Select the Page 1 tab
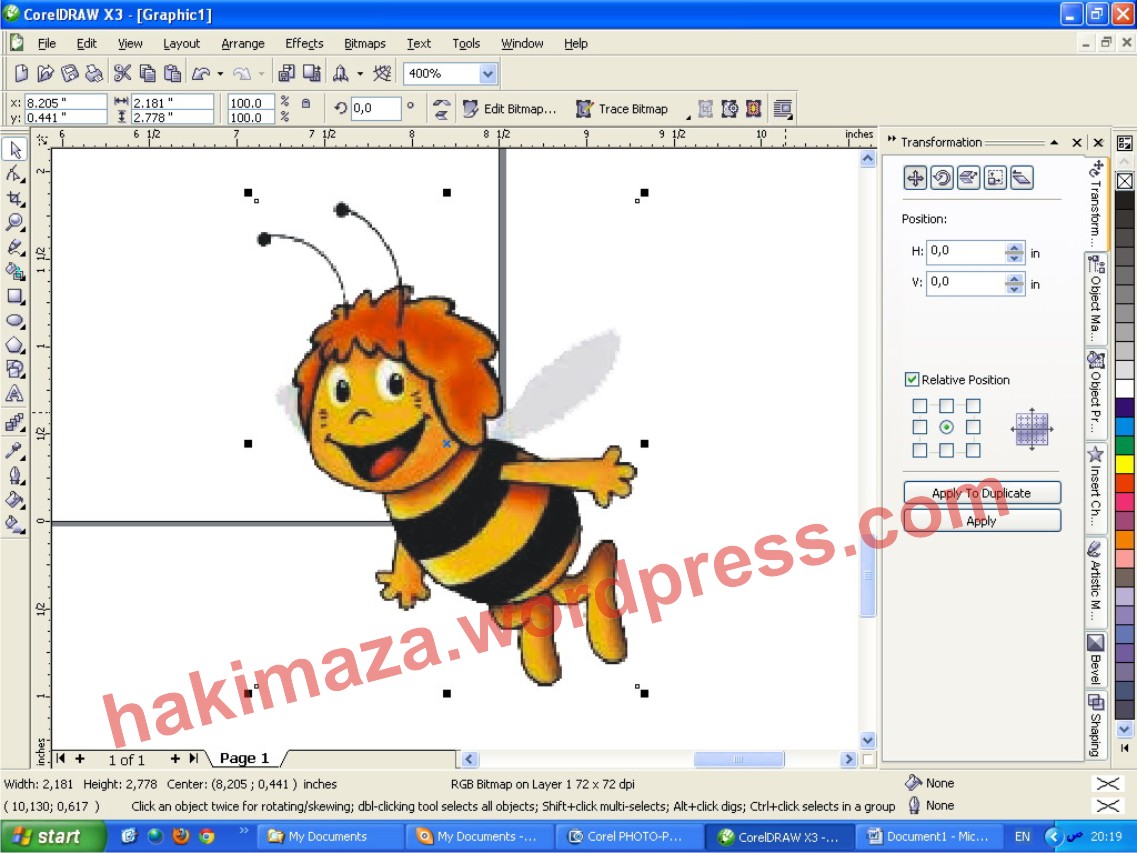Screen dimensions: 1137x853 (x=244, y=758)
